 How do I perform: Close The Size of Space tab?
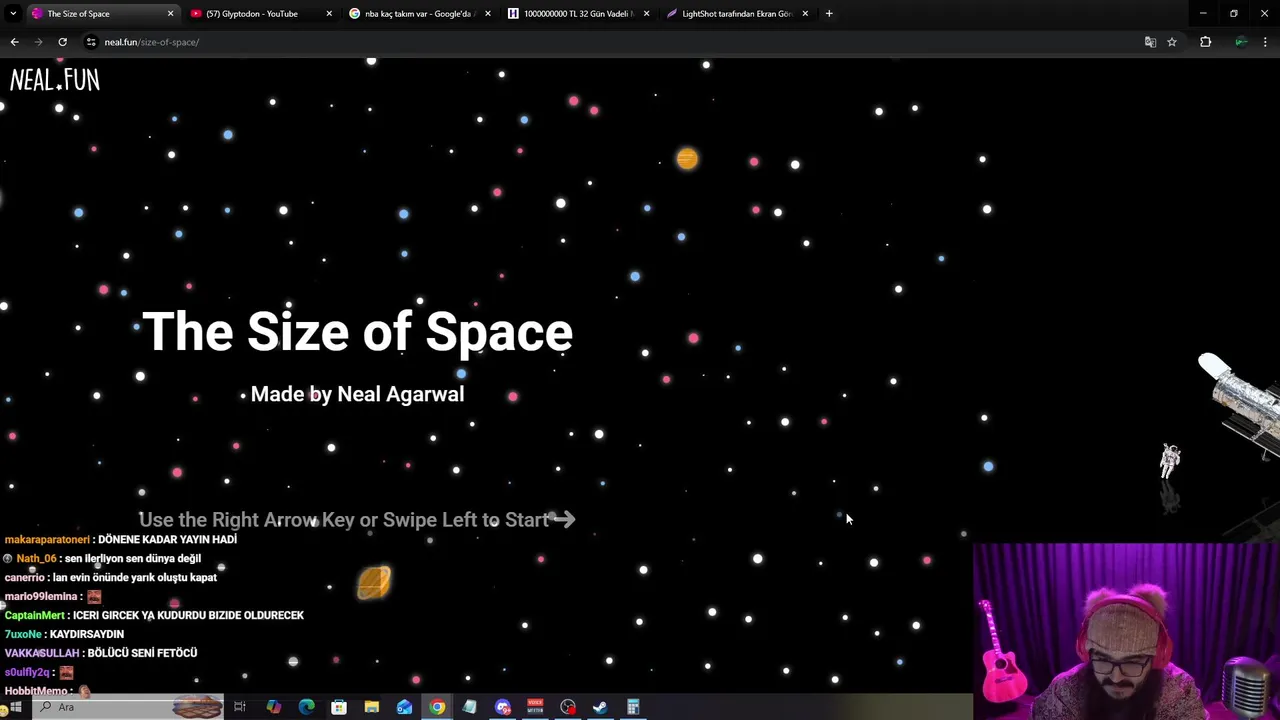click(170, 14)
